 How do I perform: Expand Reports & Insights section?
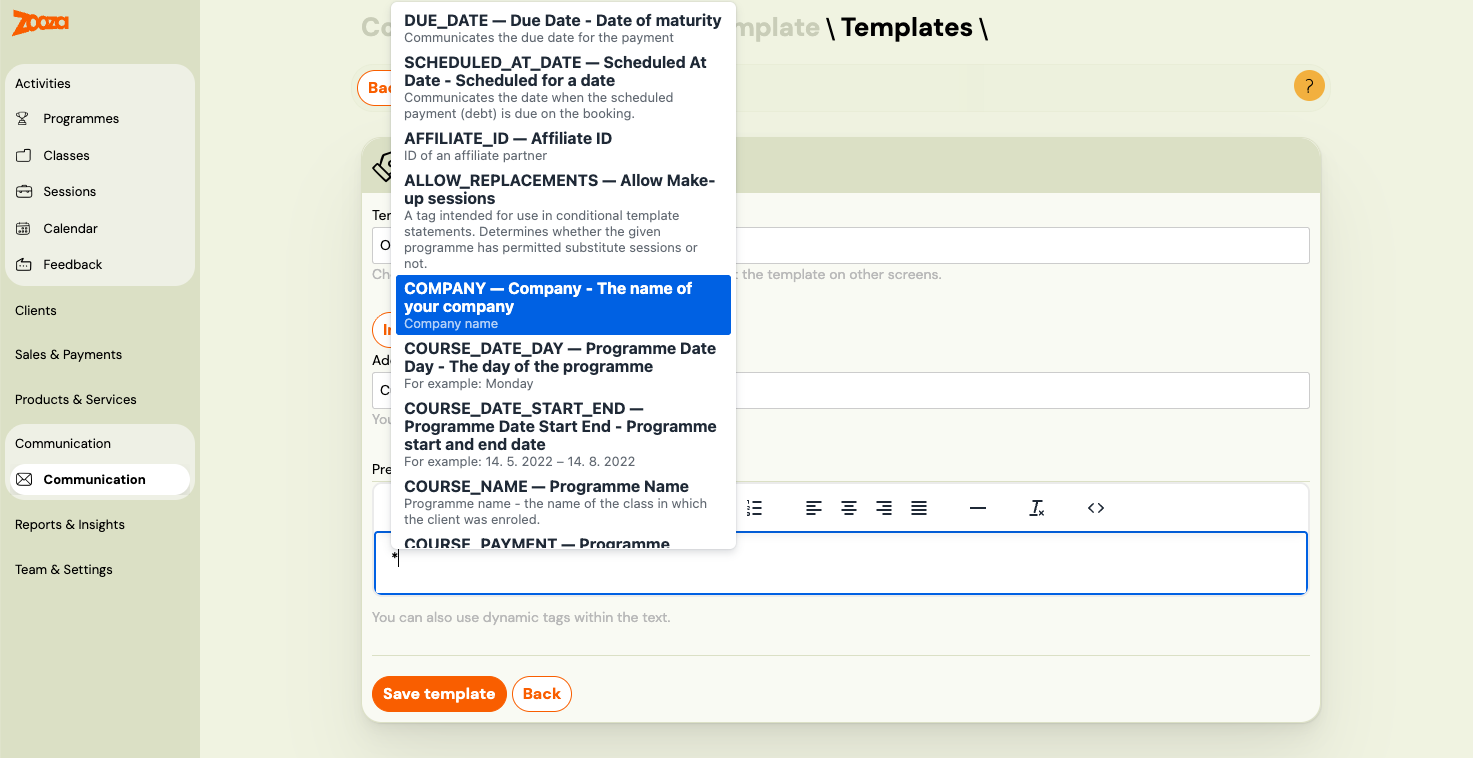[x=70, y=524]
